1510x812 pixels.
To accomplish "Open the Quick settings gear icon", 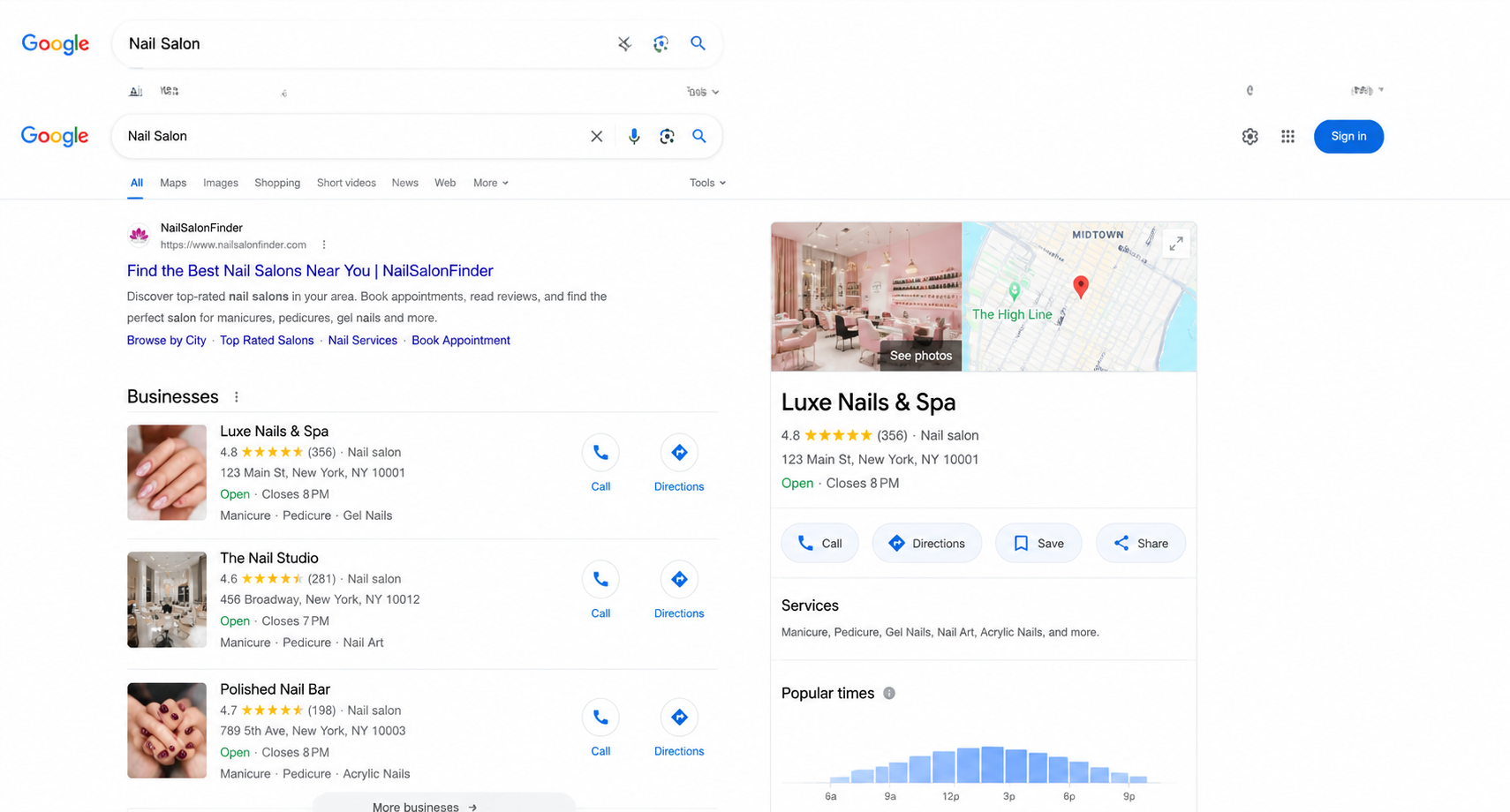I will 1250,136.
